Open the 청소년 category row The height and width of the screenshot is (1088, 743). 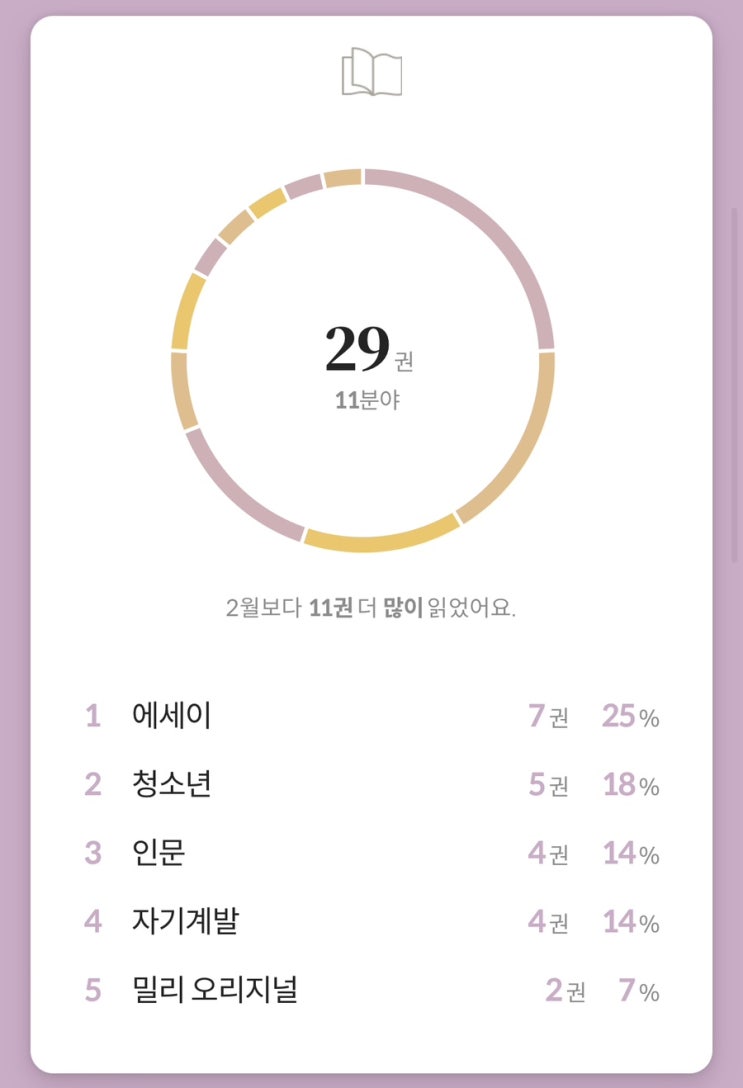[171, 785]
